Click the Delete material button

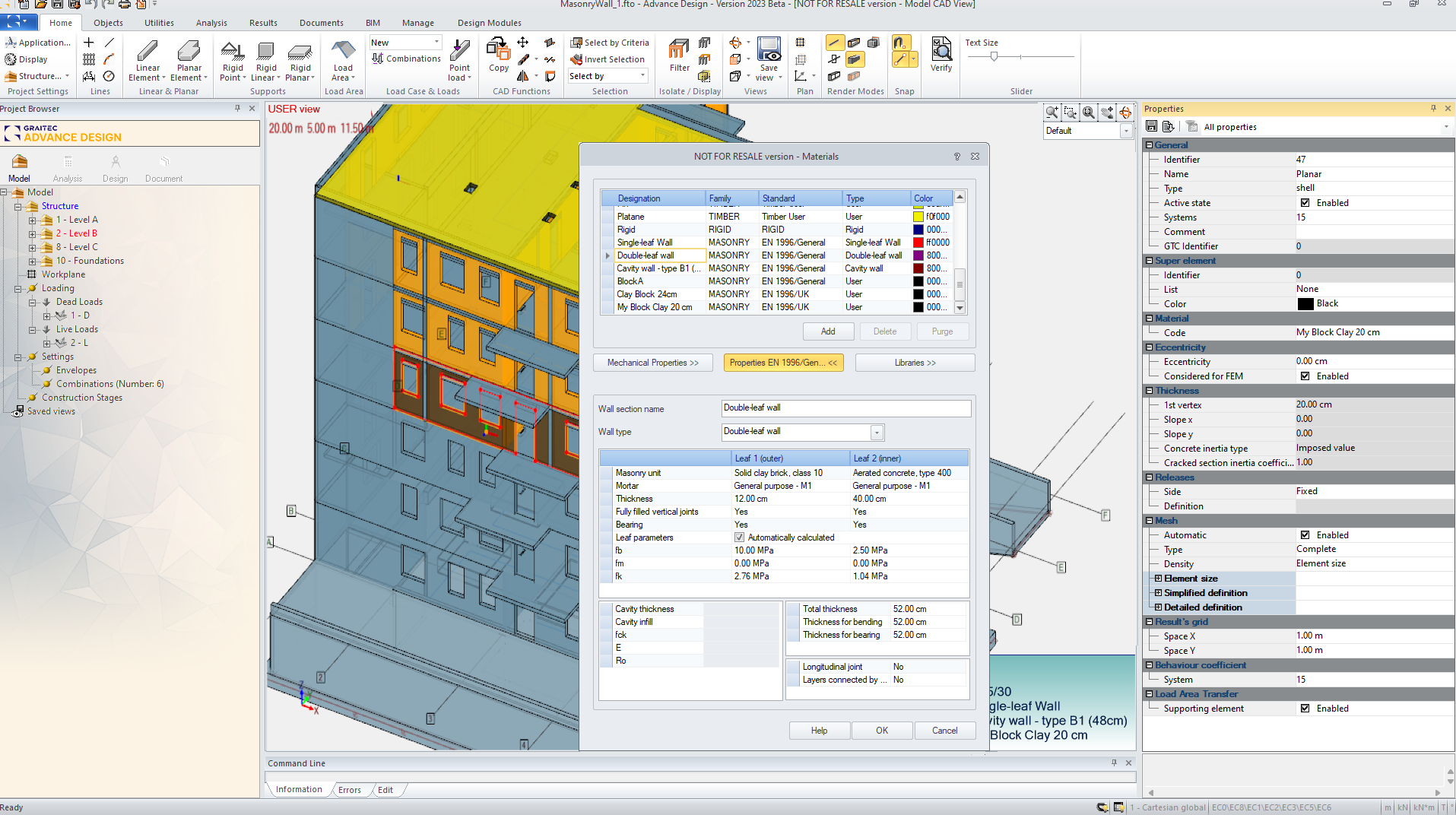pyautogui.click(x=885, y=331)
